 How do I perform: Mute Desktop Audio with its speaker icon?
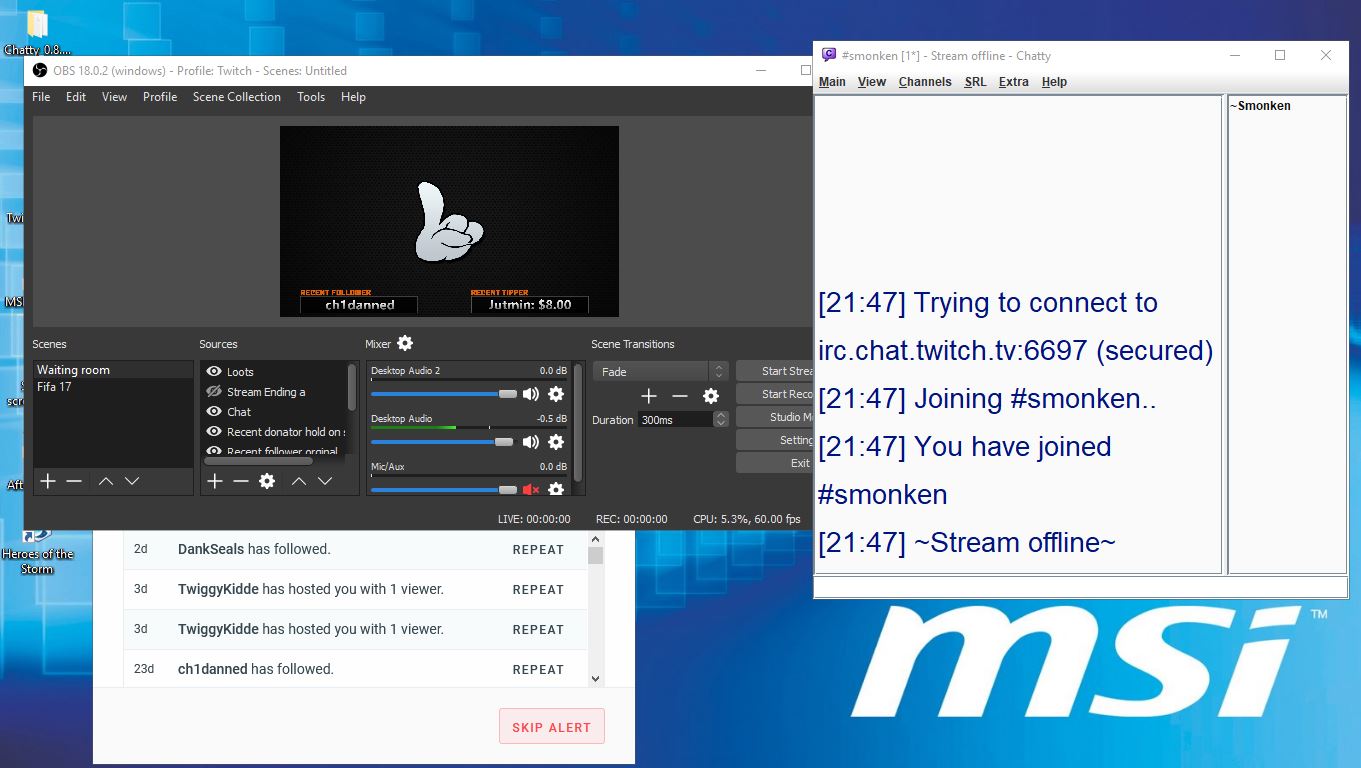click(531, 442)
